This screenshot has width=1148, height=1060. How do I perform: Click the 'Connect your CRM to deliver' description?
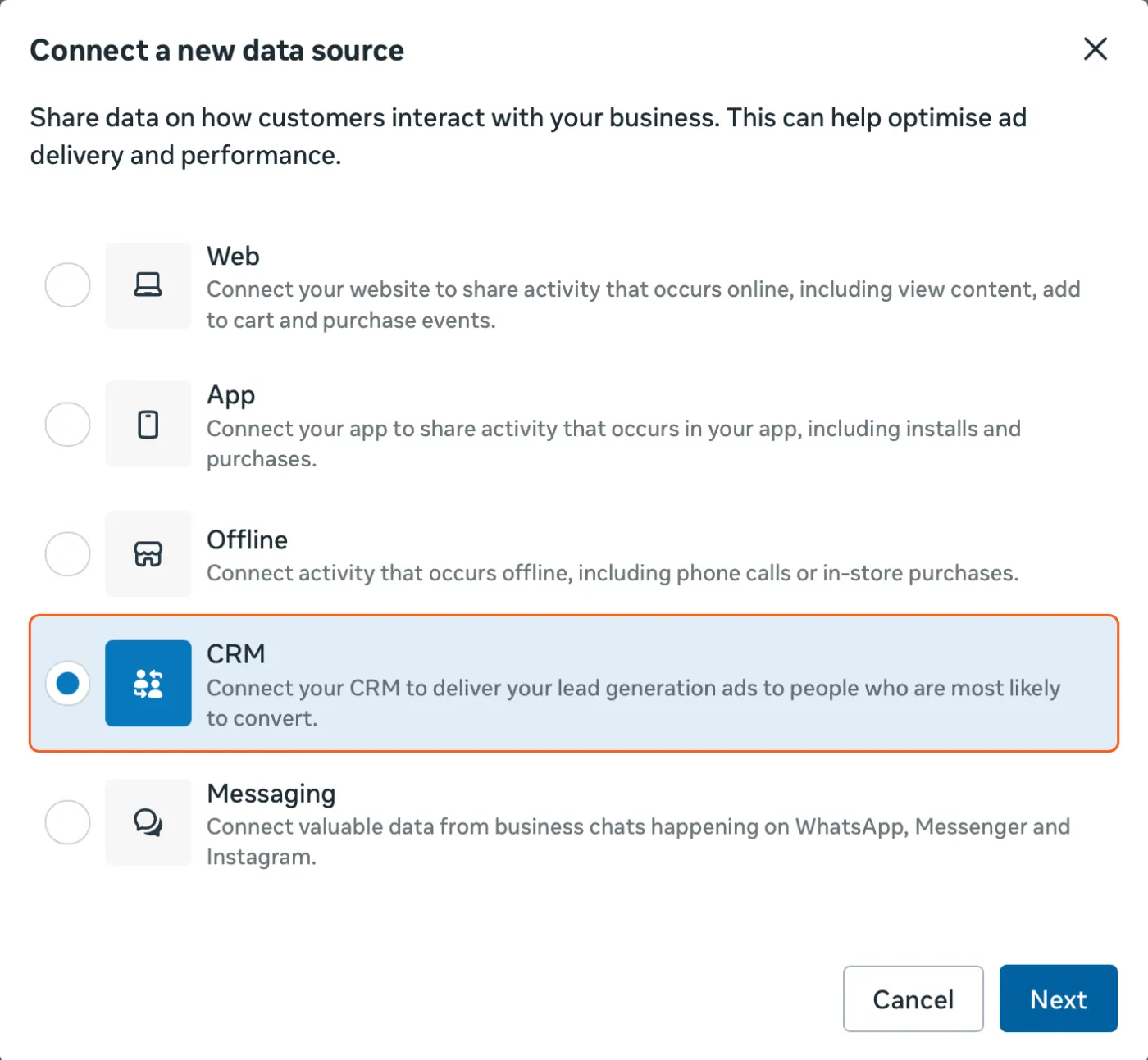(633, 703)
